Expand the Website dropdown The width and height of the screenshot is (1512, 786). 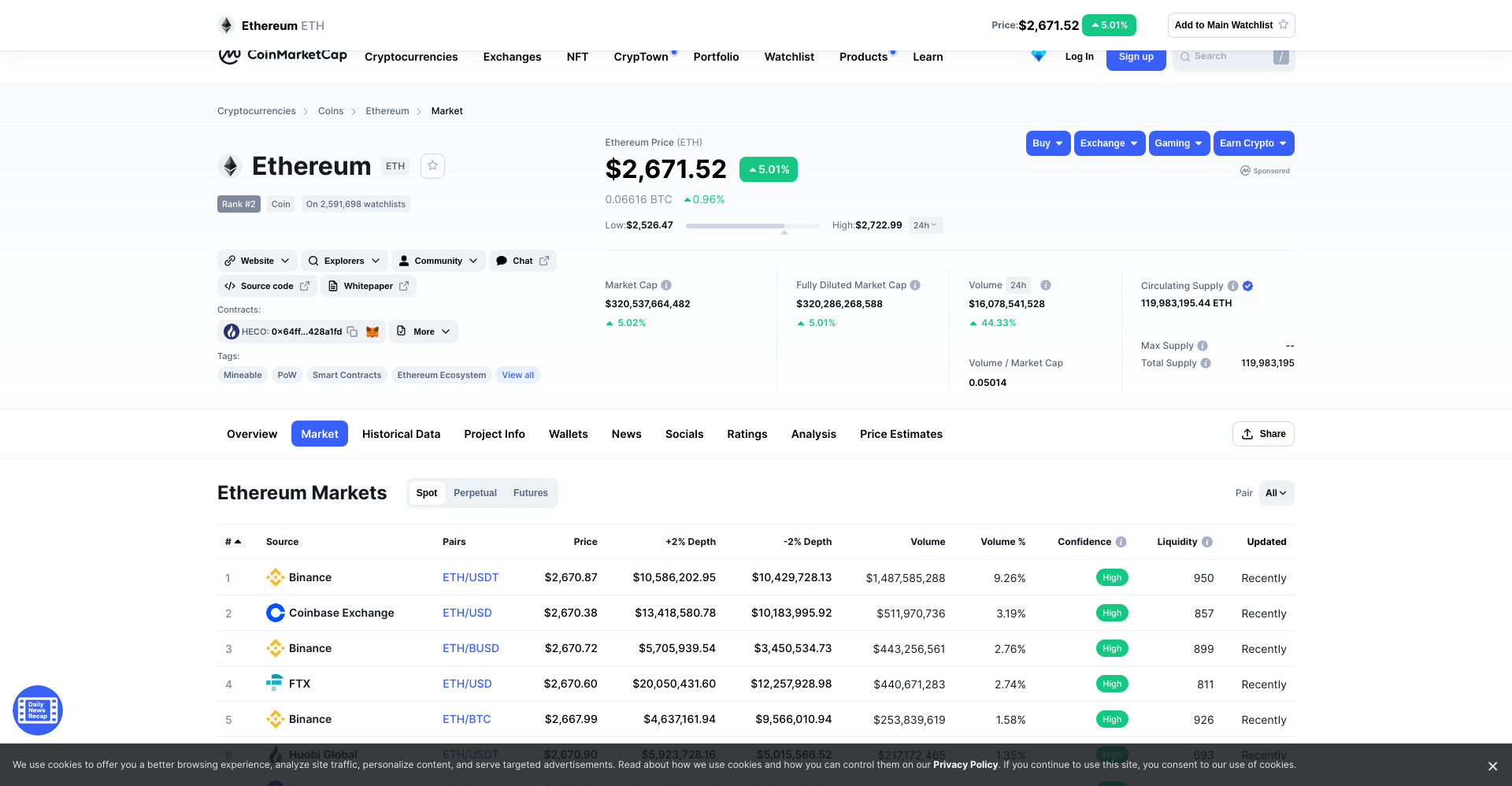(x=258, y=261)
